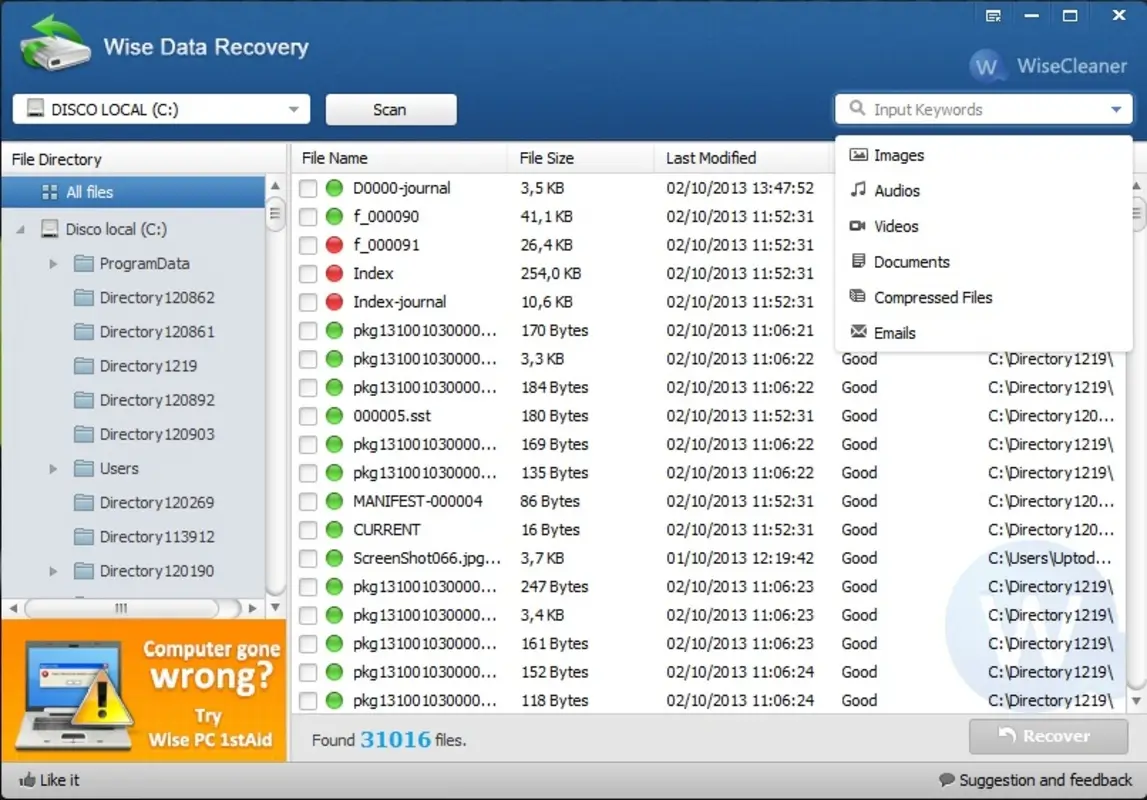Select Emails from the filter menu
The image size is (1147, 800).
click(x=895, y=332)
